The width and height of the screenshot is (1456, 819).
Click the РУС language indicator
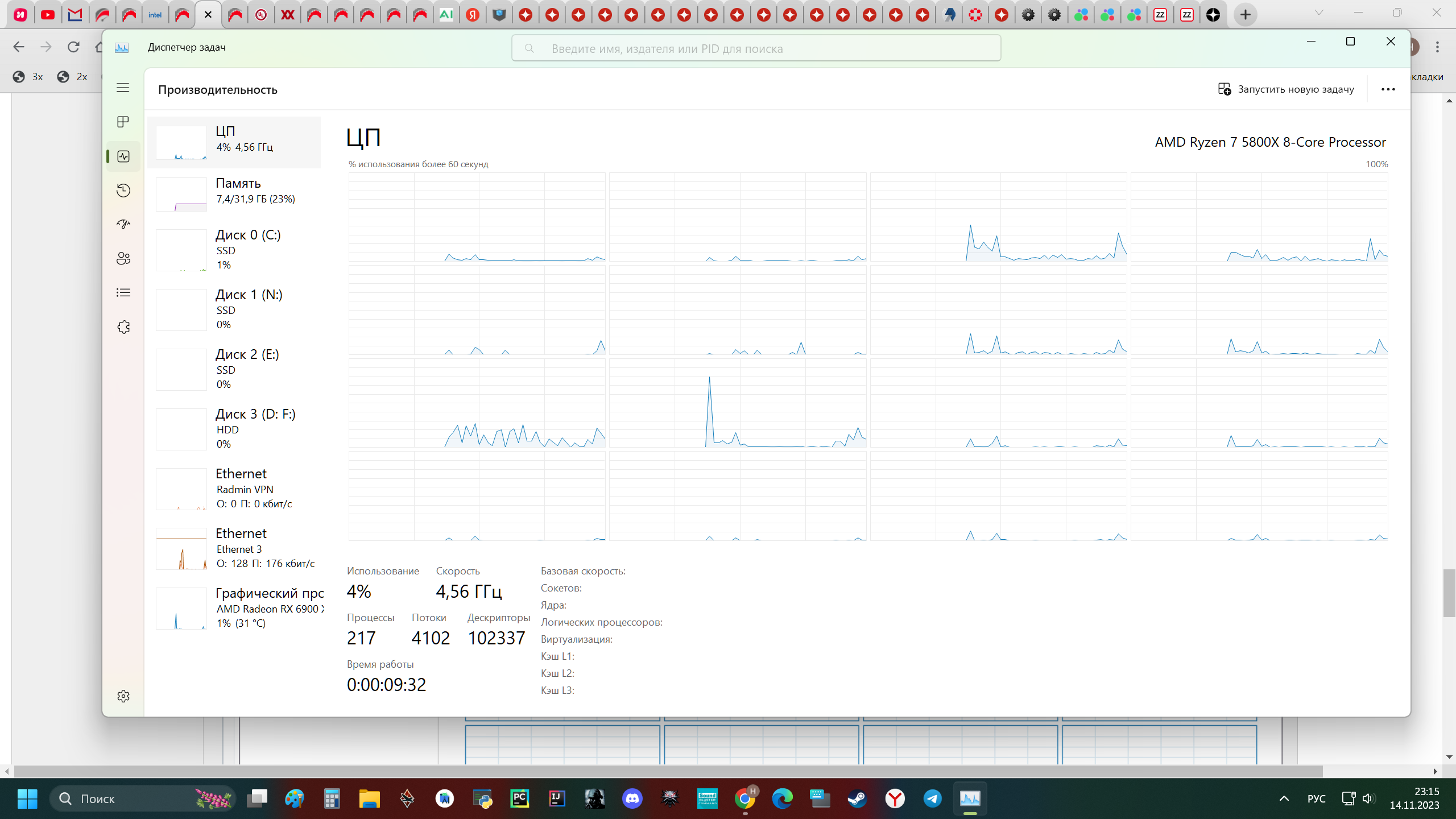pyautogui.click(x=1316, y=799)
